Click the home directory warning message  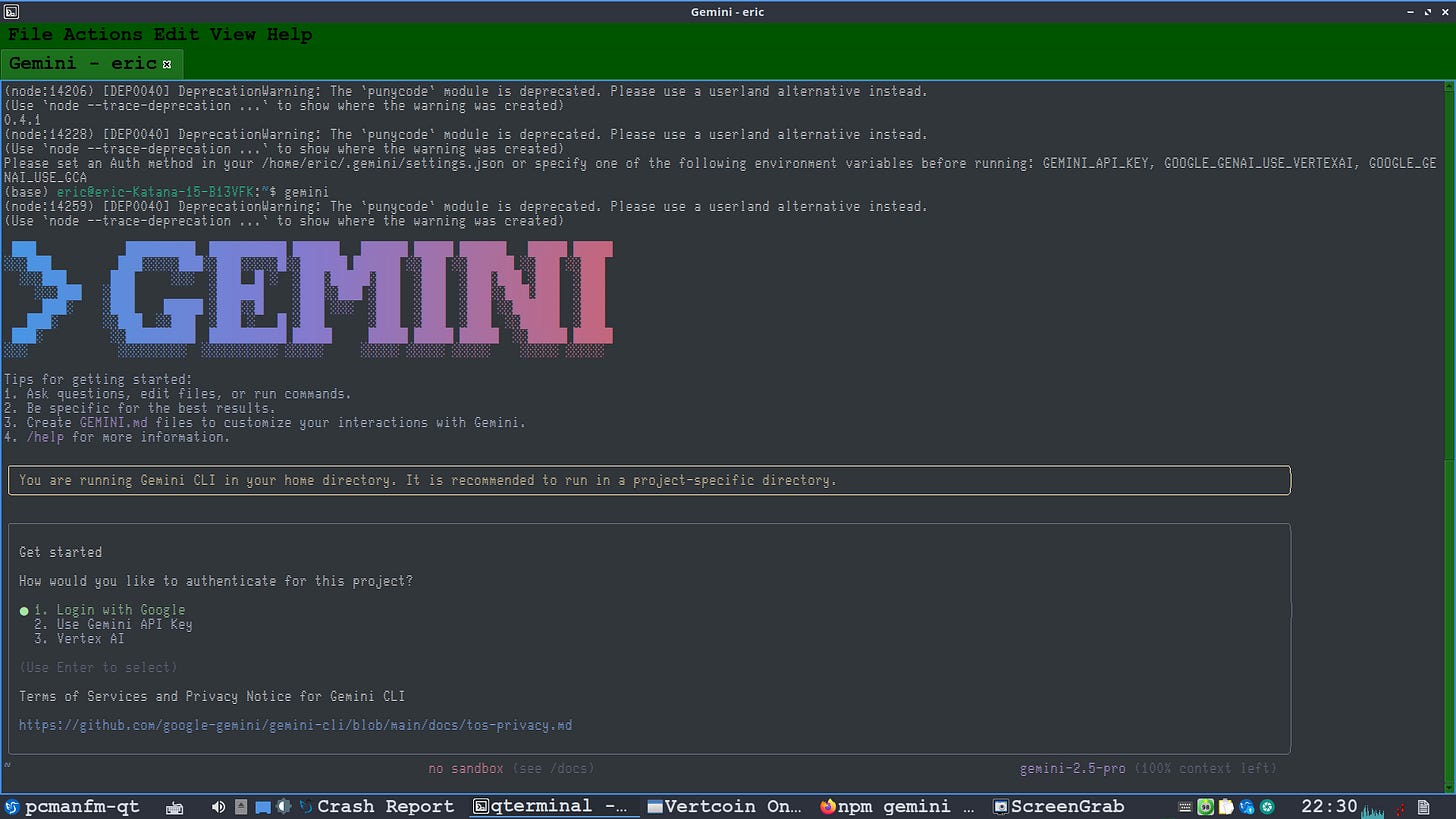[428, 480]
